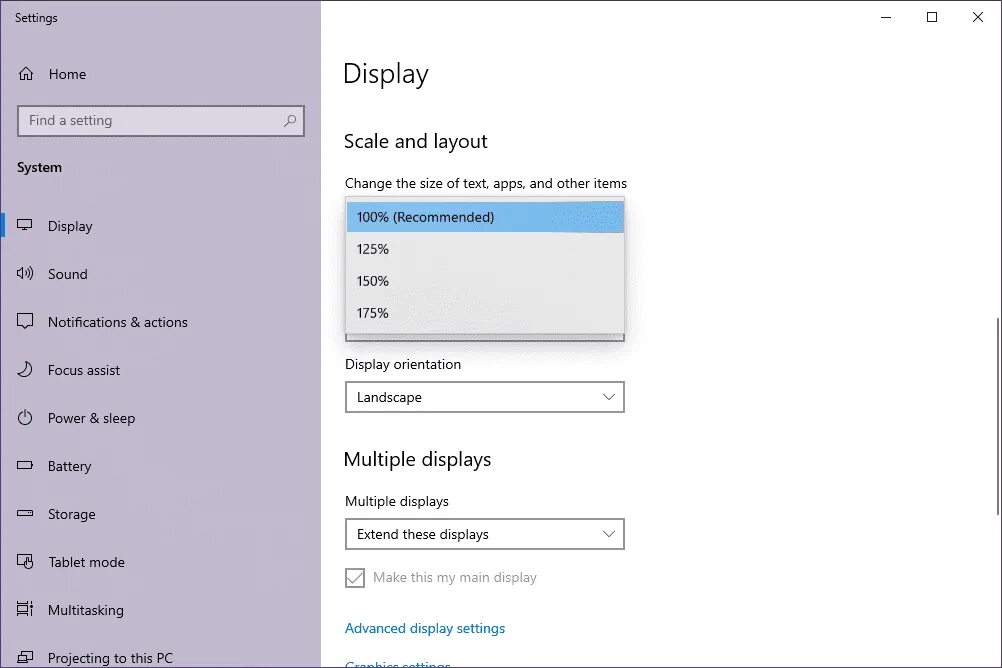Open Advanced display settings link
Screen dimensions: 1002x668
click(425, 628)
